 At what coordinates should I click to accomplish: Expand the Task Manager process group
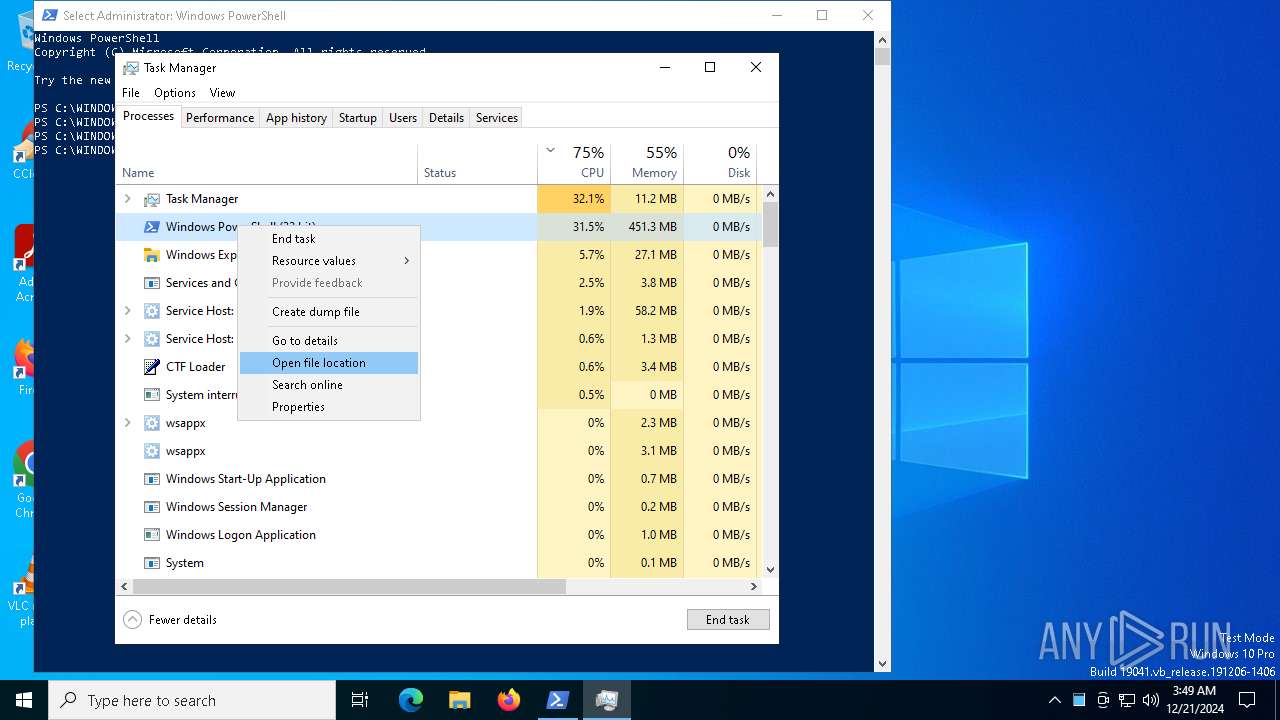(x=127, y=199)
